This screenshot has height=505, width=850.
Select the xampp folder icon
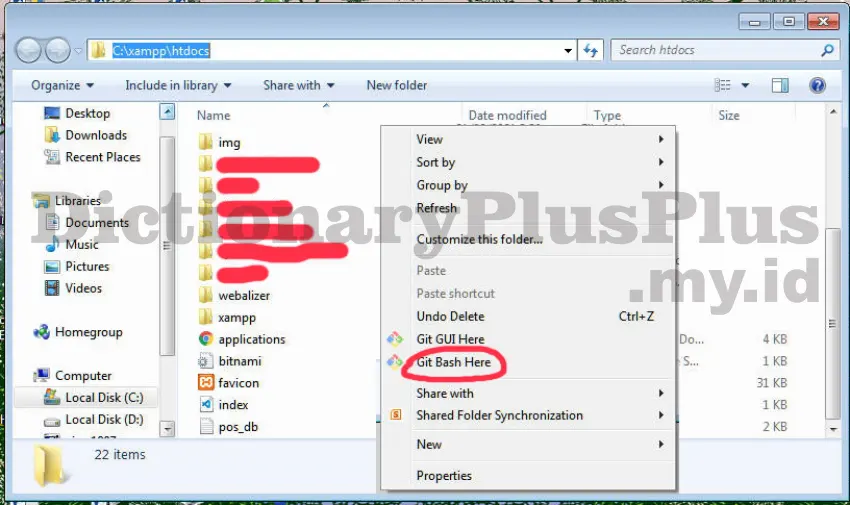[x=205, y=317]
